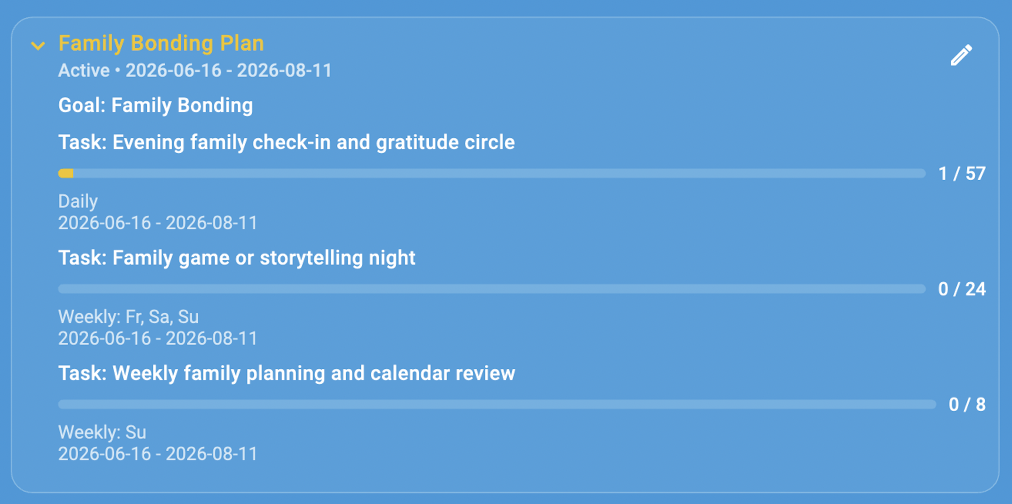The image size is (1012, 504).
Task: Open the Family game or storytelling night task
Action: coord(237,257)
